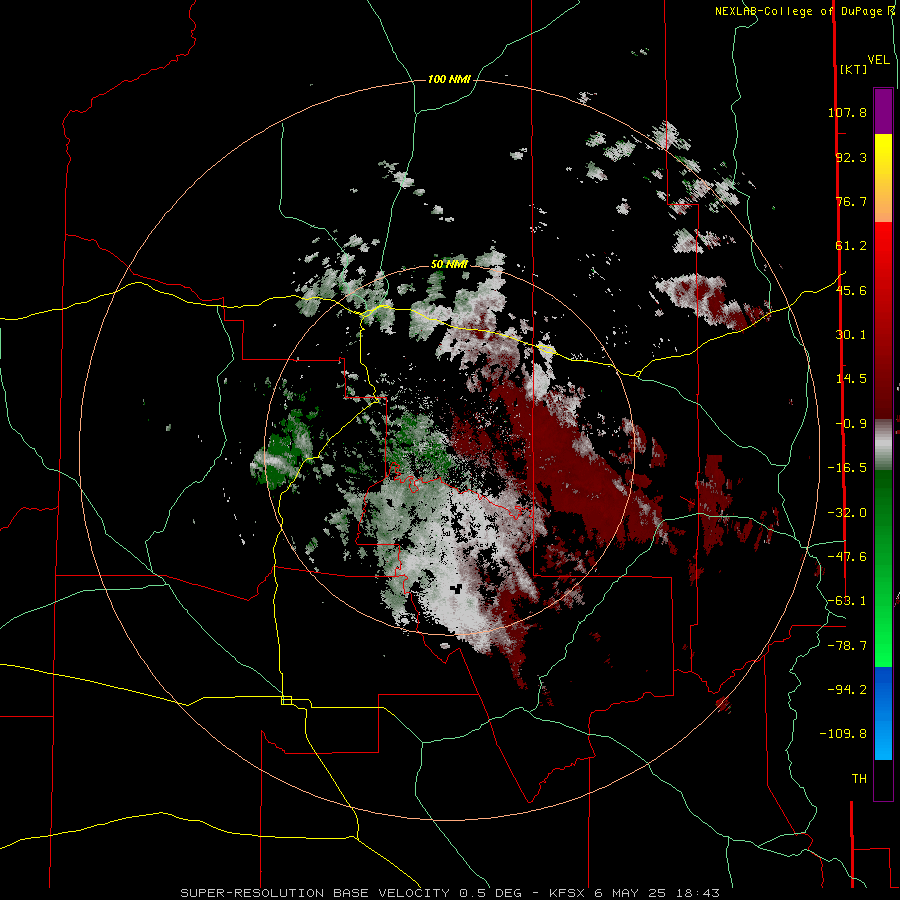The height and width of the screenshot is (900, 900).
Task: Select the -0.9 scale value
Action: tap(851, 424)
